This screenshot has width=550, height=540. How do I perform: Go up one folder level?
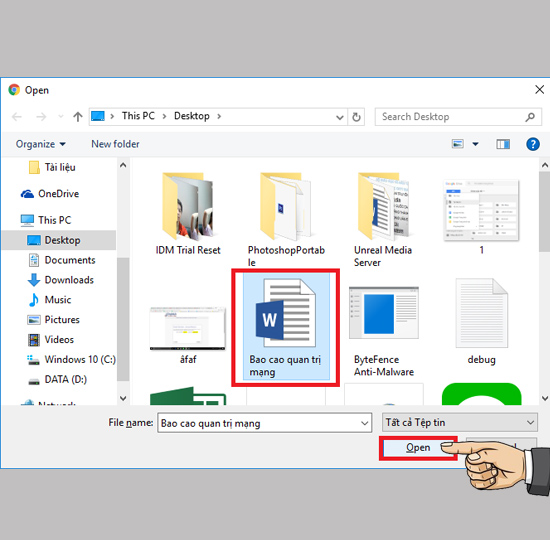(78, 117)
